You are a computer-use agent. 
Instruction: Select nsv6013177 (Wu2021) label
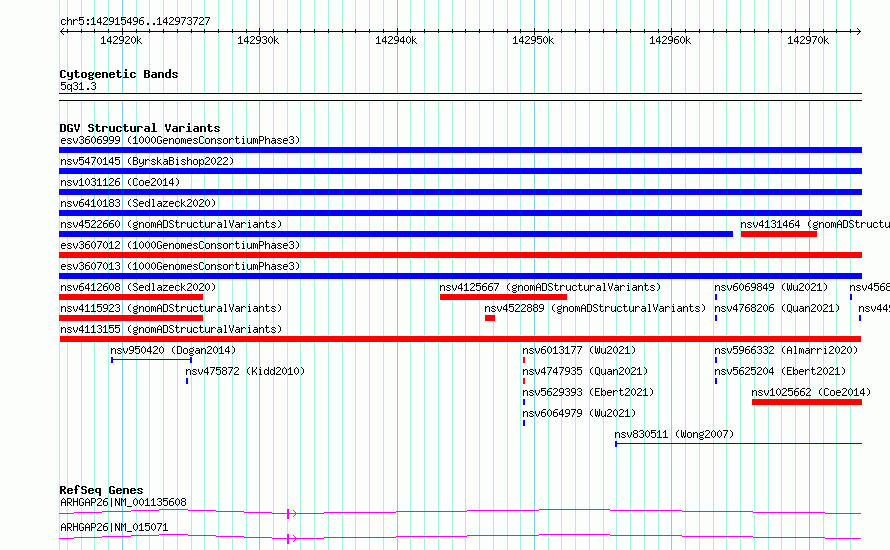coord(579,350)
